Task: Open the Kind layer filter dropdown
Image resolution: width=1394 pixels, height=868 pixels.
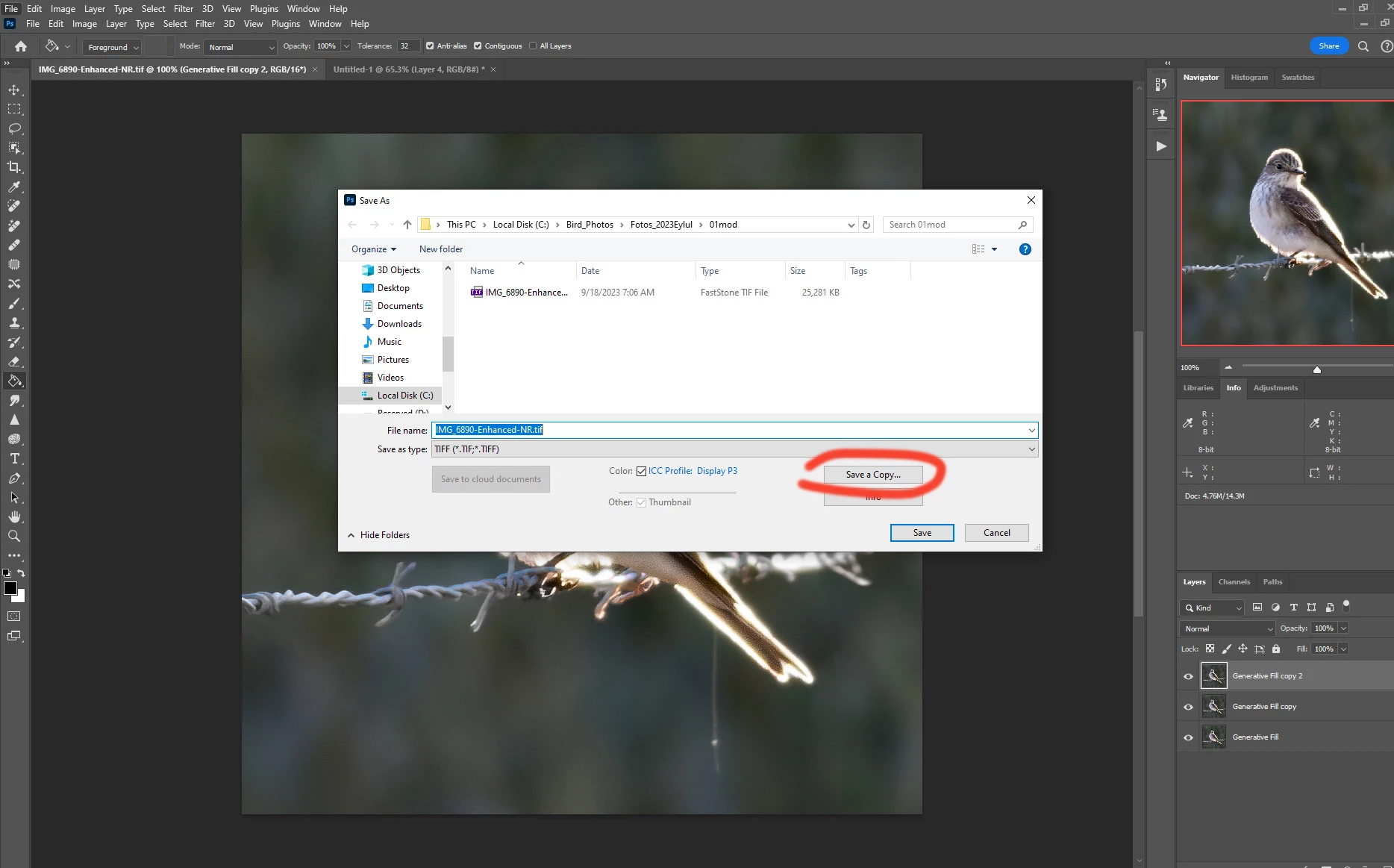Action: pyautogui.click(x=1212, y=608)
